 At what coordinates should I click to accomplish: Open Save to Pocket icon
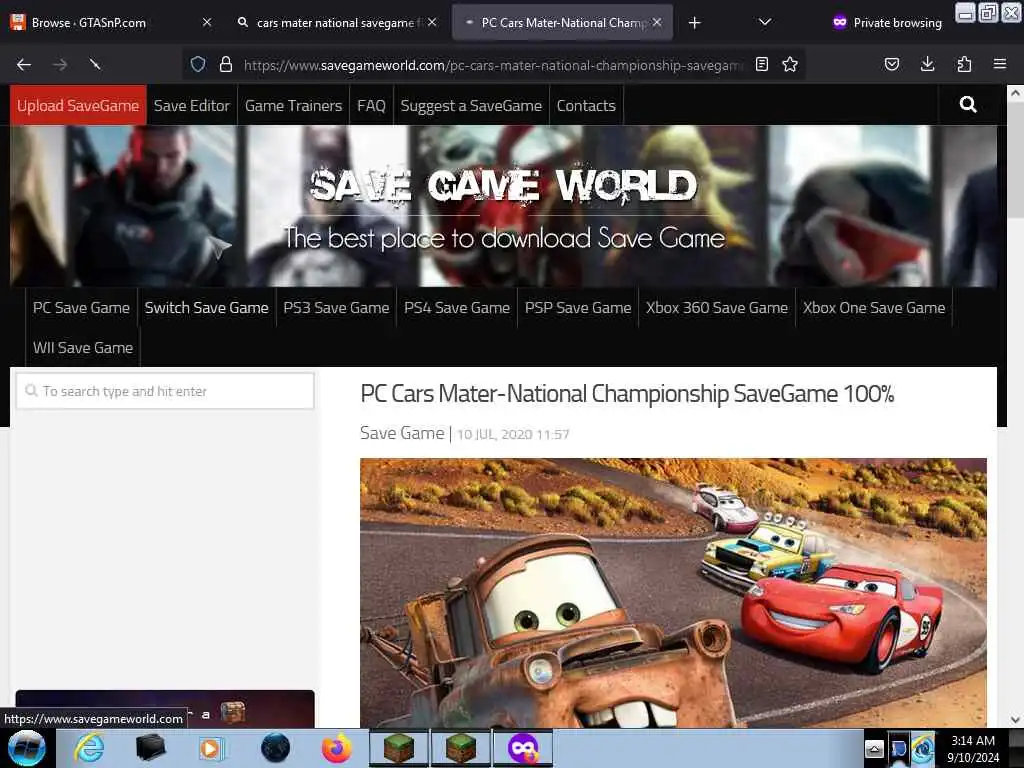point(892,64)
